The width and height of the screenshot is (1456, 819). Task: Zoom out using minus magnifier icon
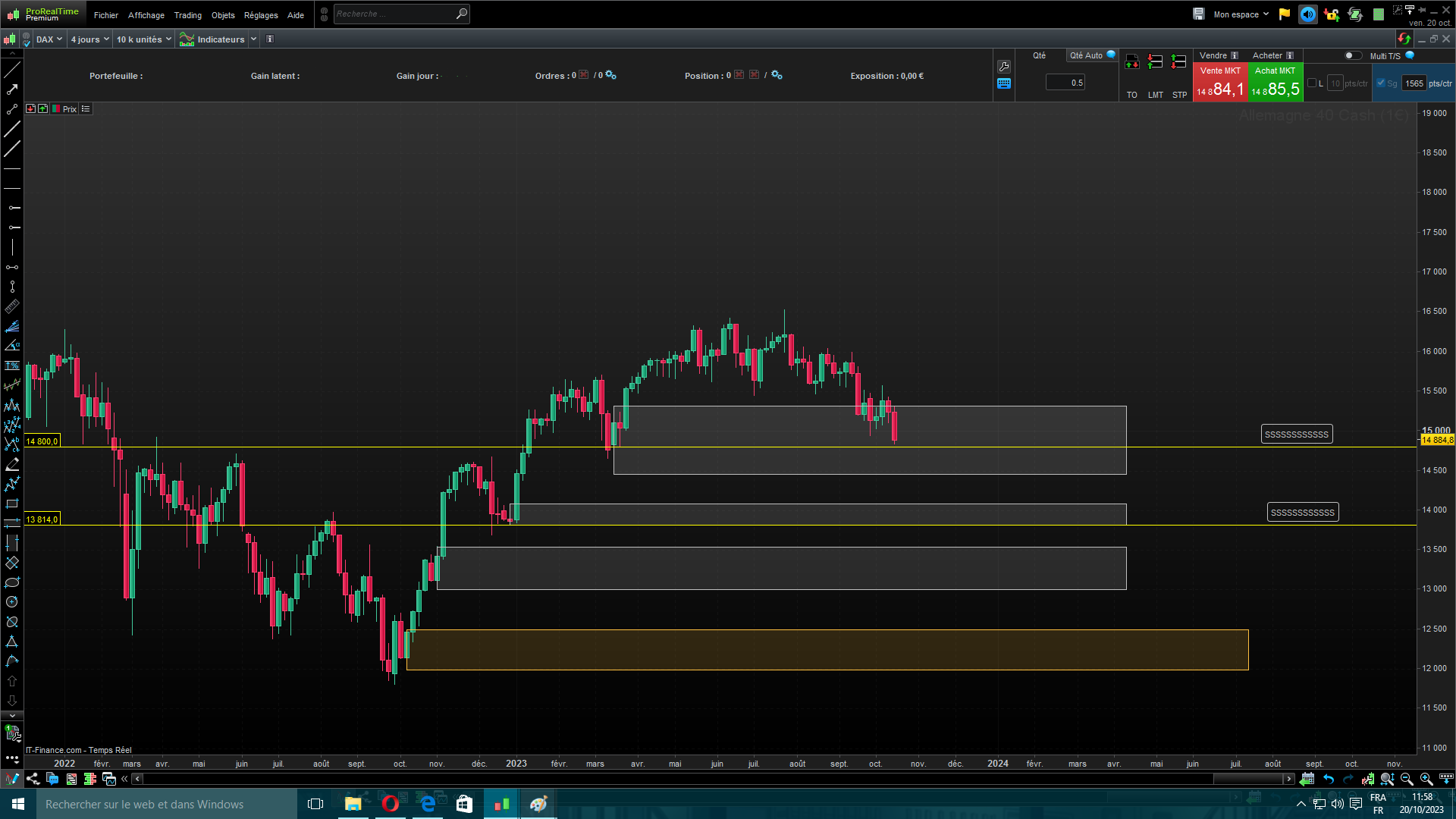1407,779
